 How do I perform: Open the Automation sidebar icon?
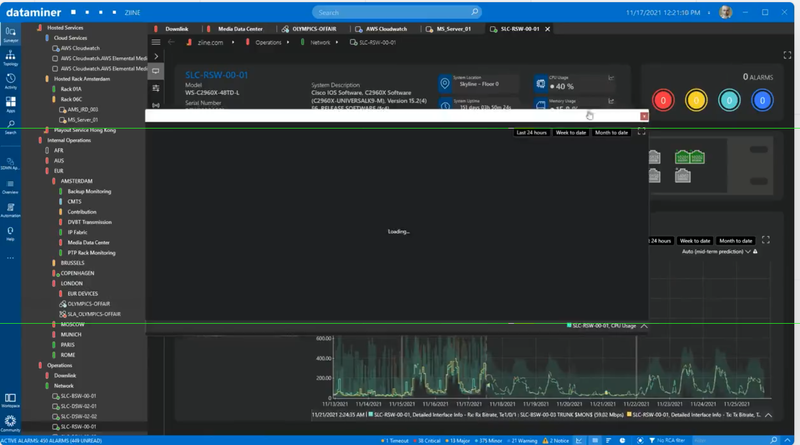[10, 210]
